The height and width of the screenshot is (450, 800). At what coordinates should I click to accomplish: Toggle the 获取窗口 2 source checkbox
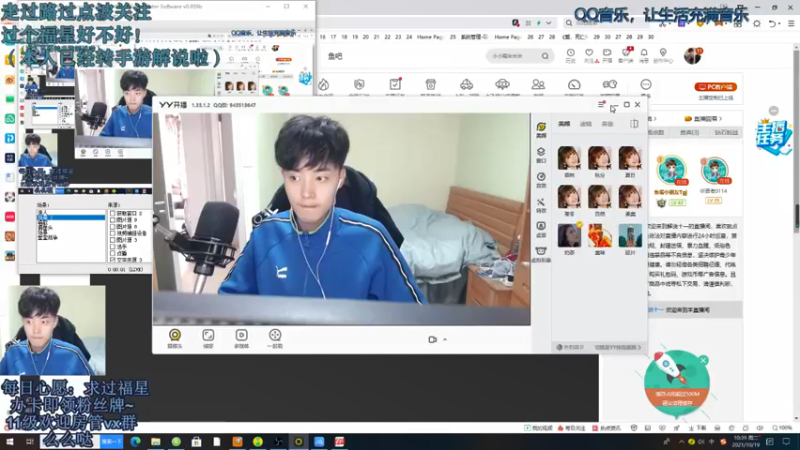tap(113, 213)
